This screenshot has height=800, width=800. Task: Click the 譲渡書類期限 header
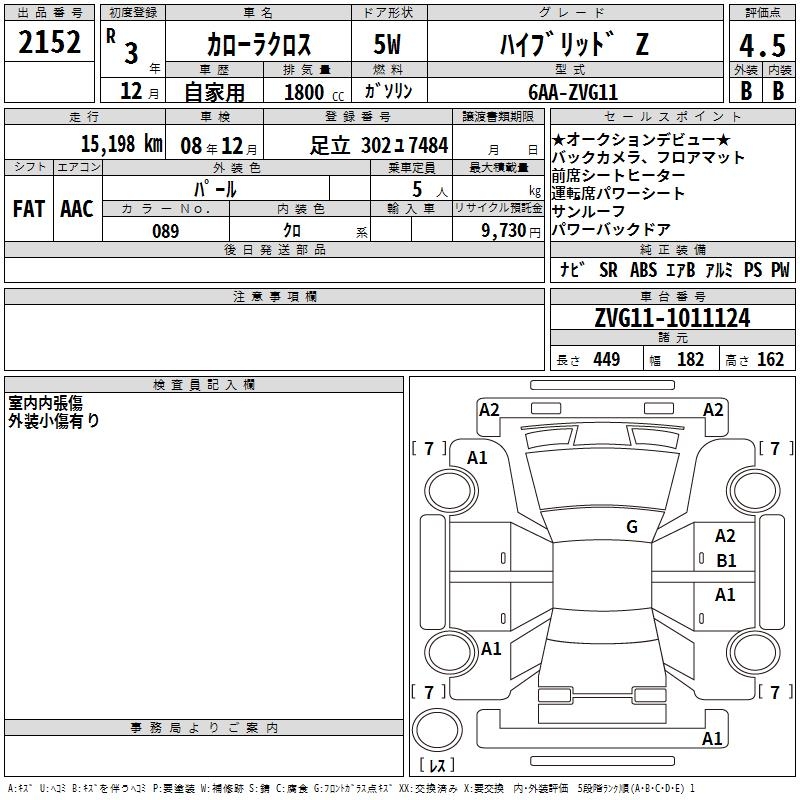pos(498,116)
